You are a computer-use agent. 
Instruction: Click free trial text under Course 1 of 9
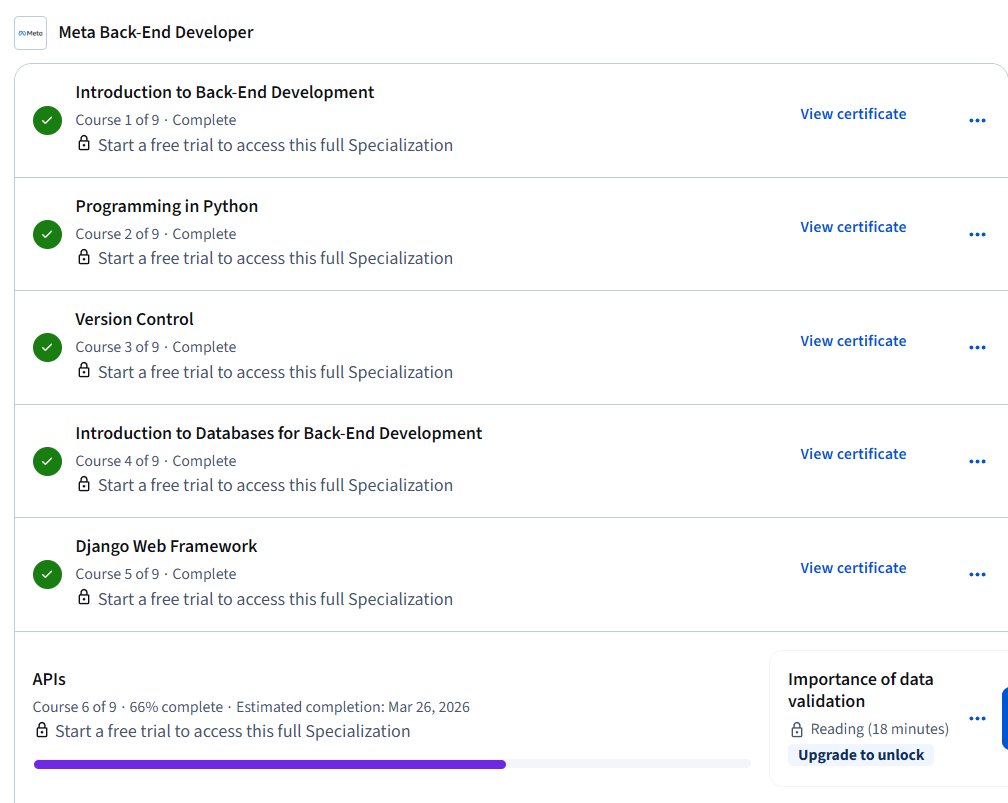point(275,145)
